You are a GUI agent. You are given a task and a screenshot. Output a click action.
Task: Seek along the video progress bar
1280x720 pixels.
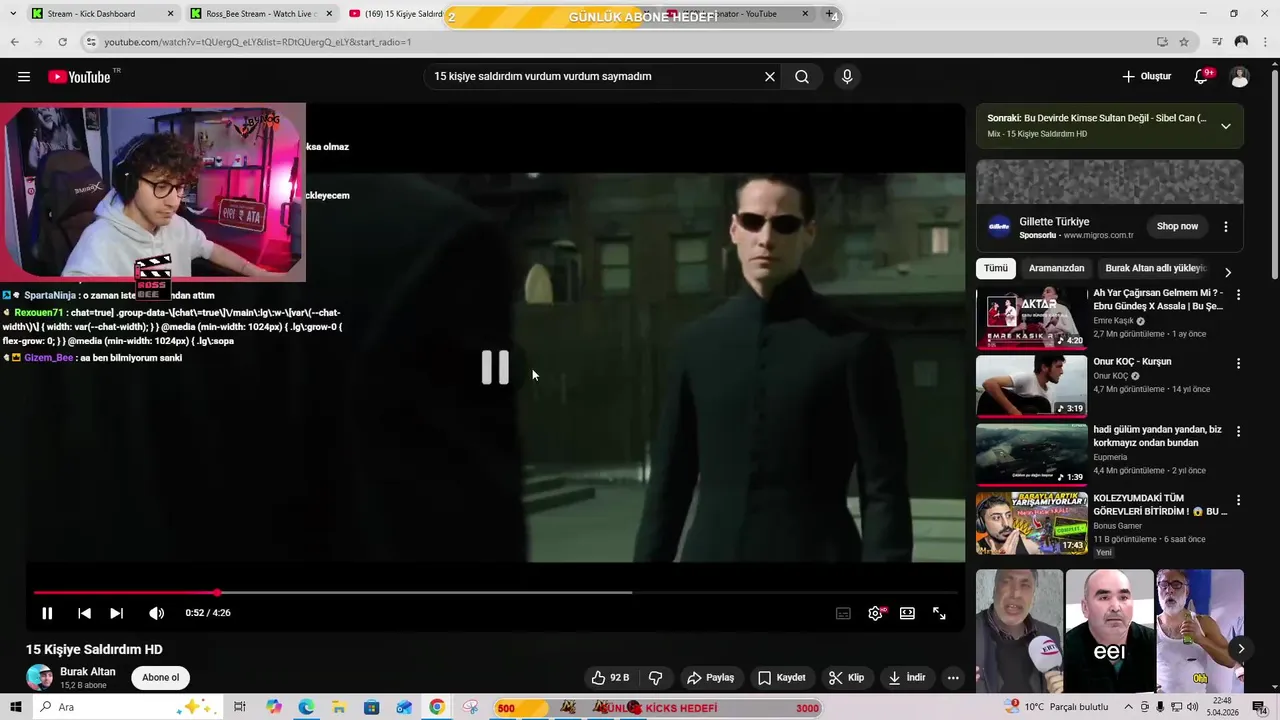(495, 593)
